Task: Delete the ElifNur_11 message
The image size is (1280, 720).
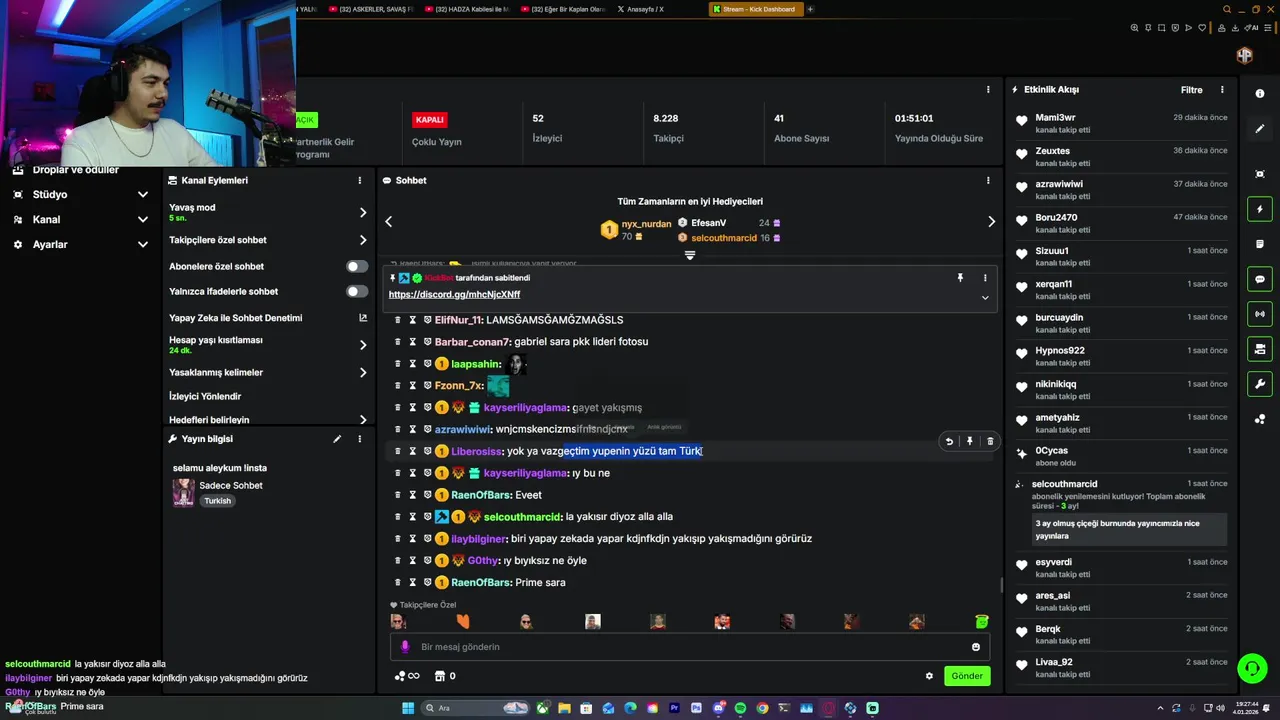Action: pyautogui.click(x=397, y=320)
